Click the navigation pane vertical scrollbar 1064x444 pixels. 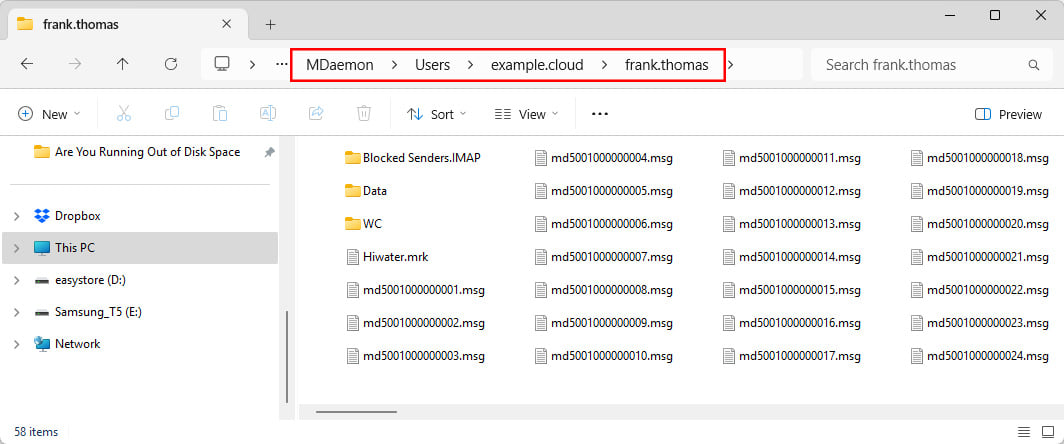(x=288, y=357)
